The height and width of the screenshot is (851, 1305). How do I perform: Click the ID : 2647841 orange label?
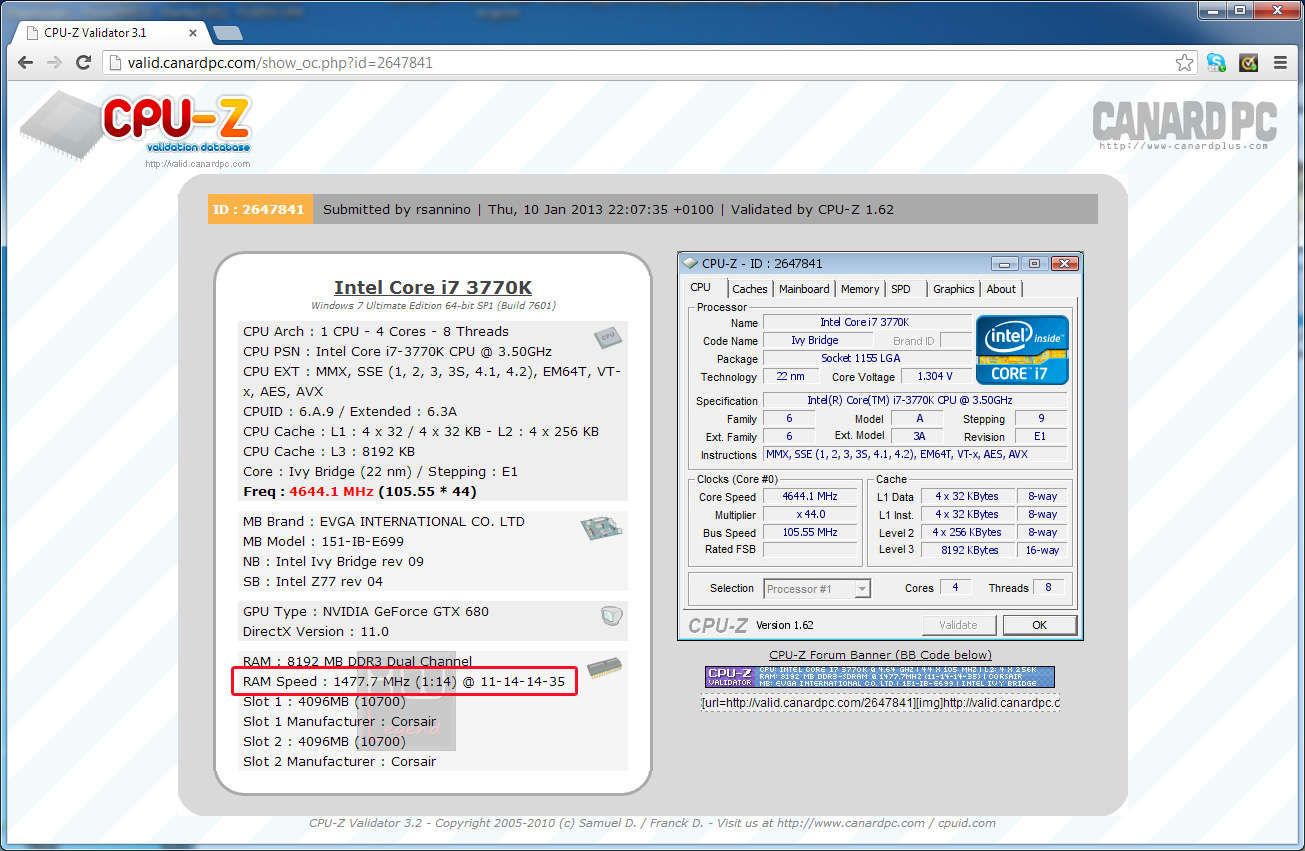coord(260,209)
